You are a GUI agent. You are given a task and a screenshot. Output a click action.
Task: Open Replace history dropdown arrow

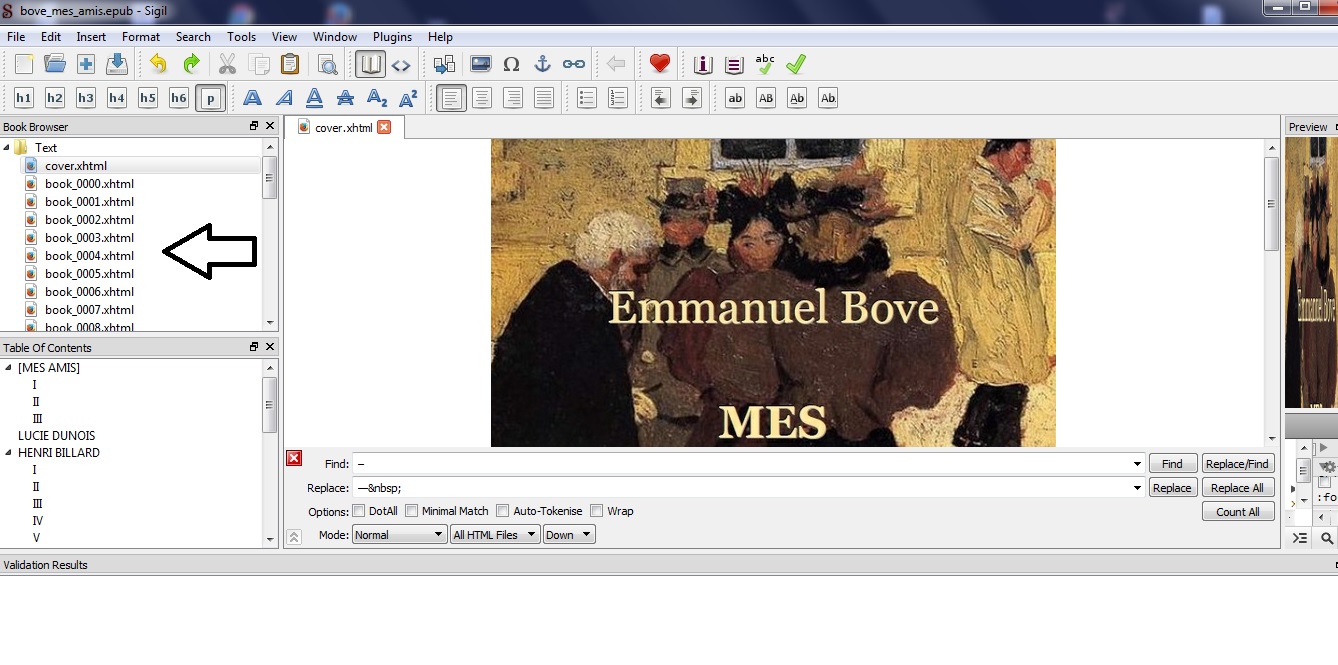1138,488
